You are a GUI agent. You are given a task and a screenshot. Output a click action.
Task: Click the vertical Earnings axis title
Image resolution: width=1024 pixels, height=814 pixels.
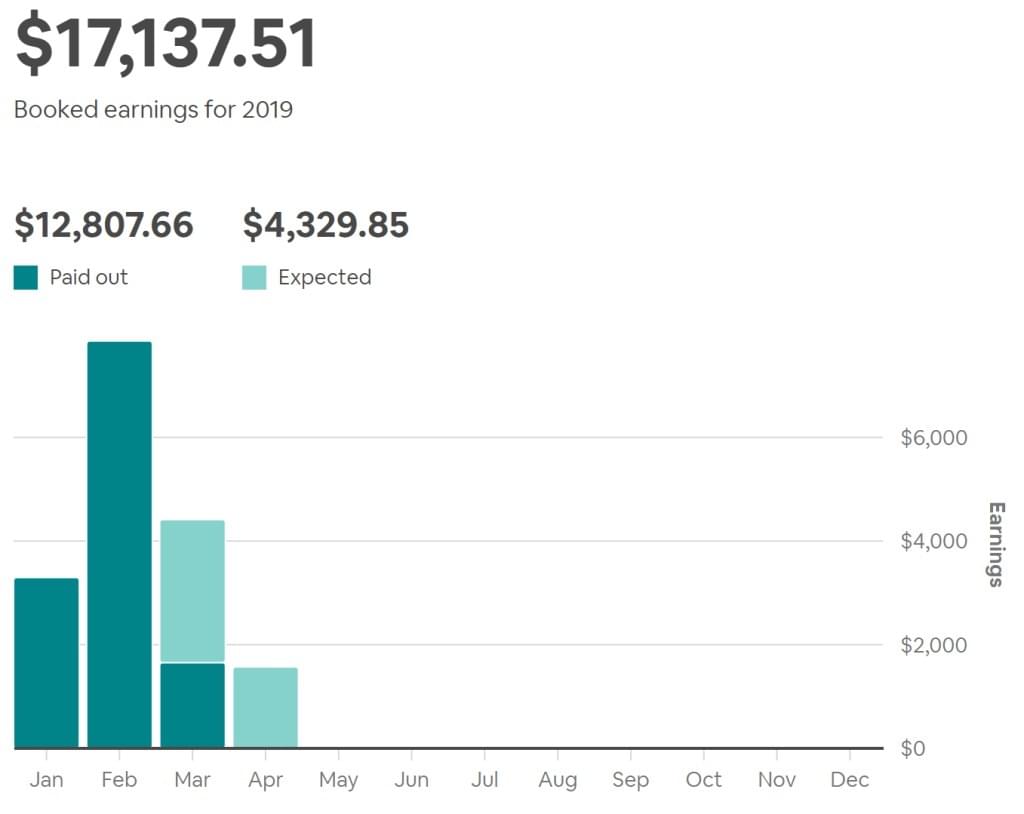[x=996, y=544]
